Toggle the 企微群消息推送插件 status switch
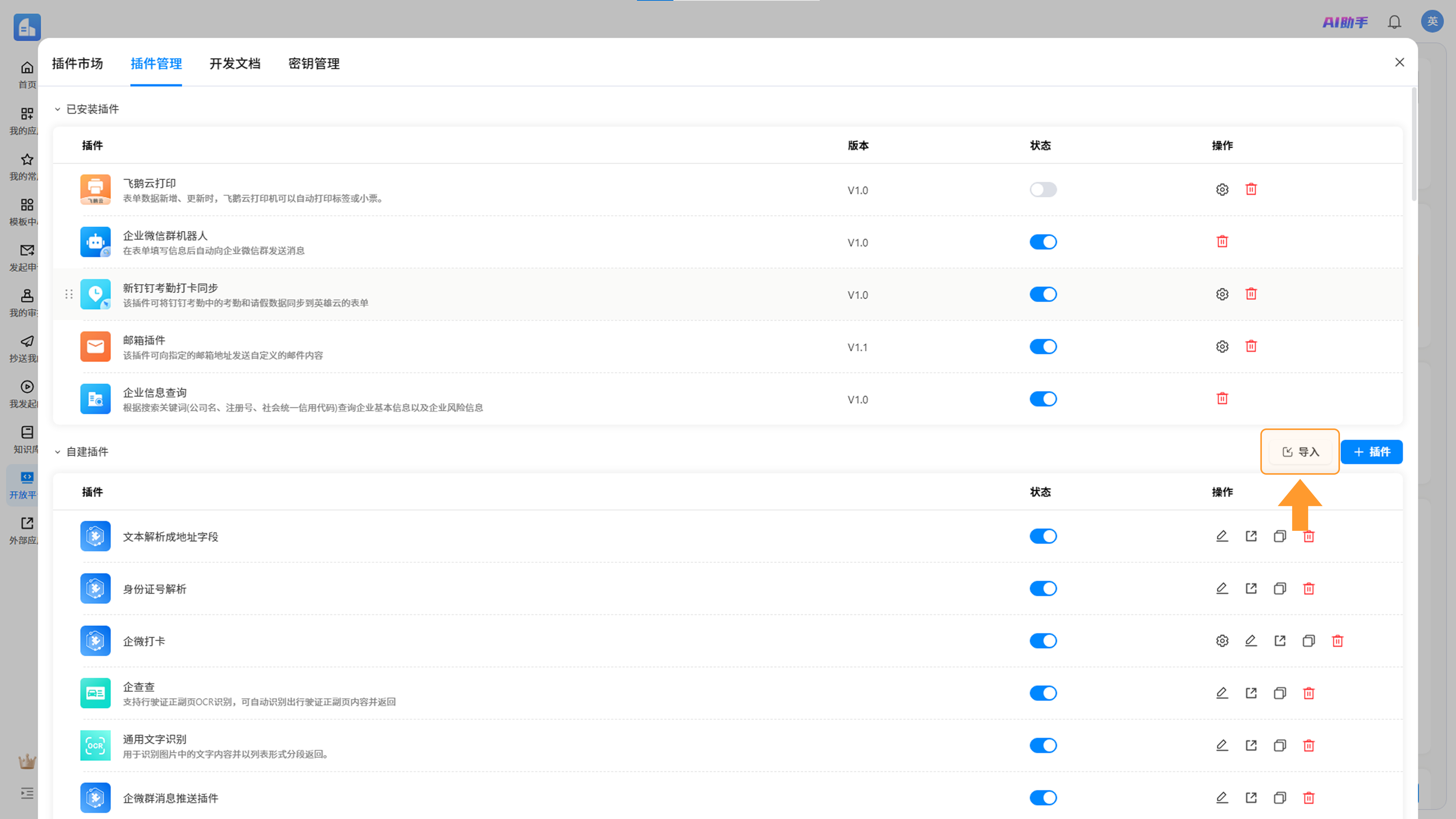 point(1043,797)
